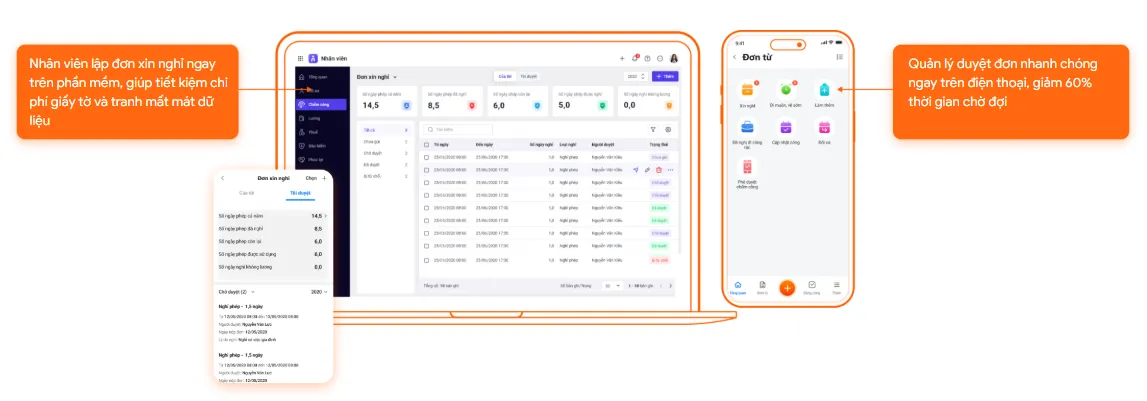Check the last row checkbox in the table

426,260
